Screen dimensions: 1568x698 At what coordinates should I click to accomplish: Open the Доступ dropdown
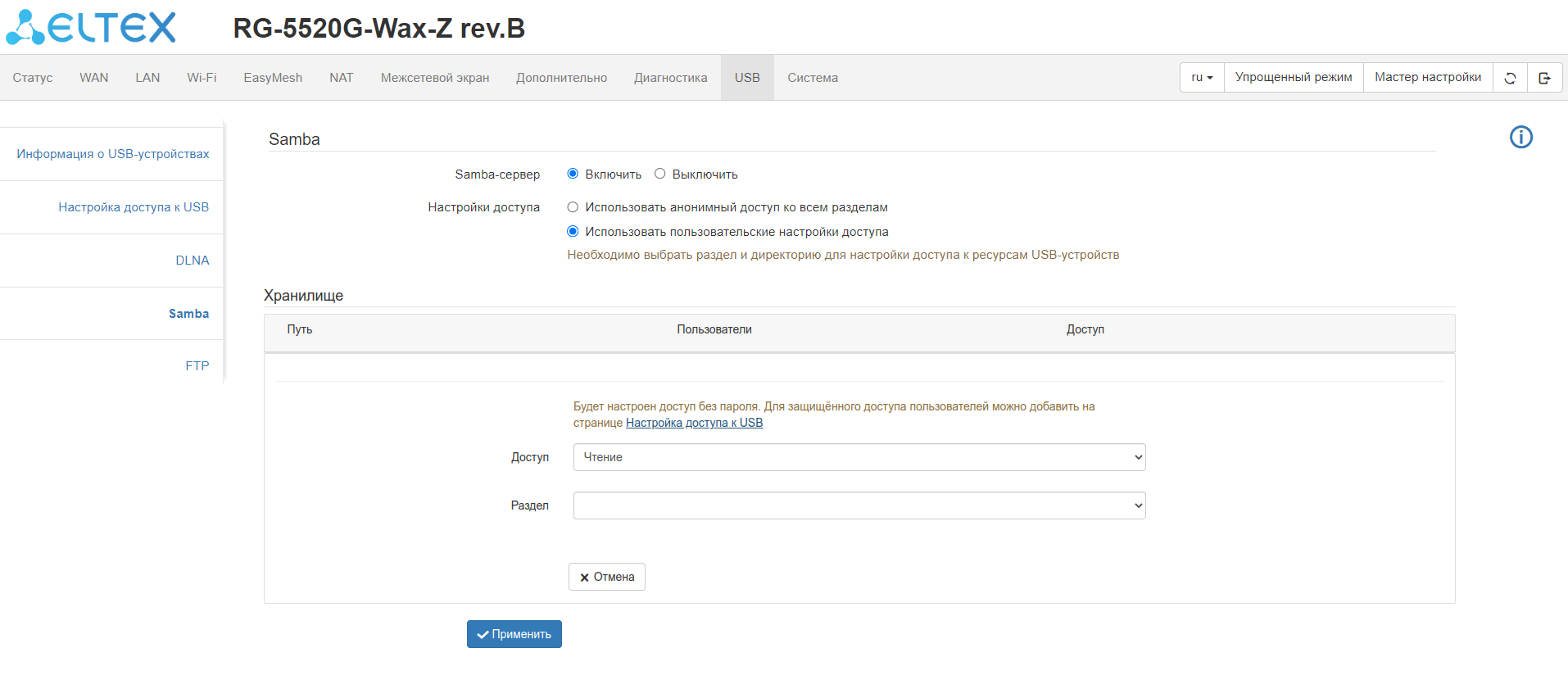(x=859, y=457)
